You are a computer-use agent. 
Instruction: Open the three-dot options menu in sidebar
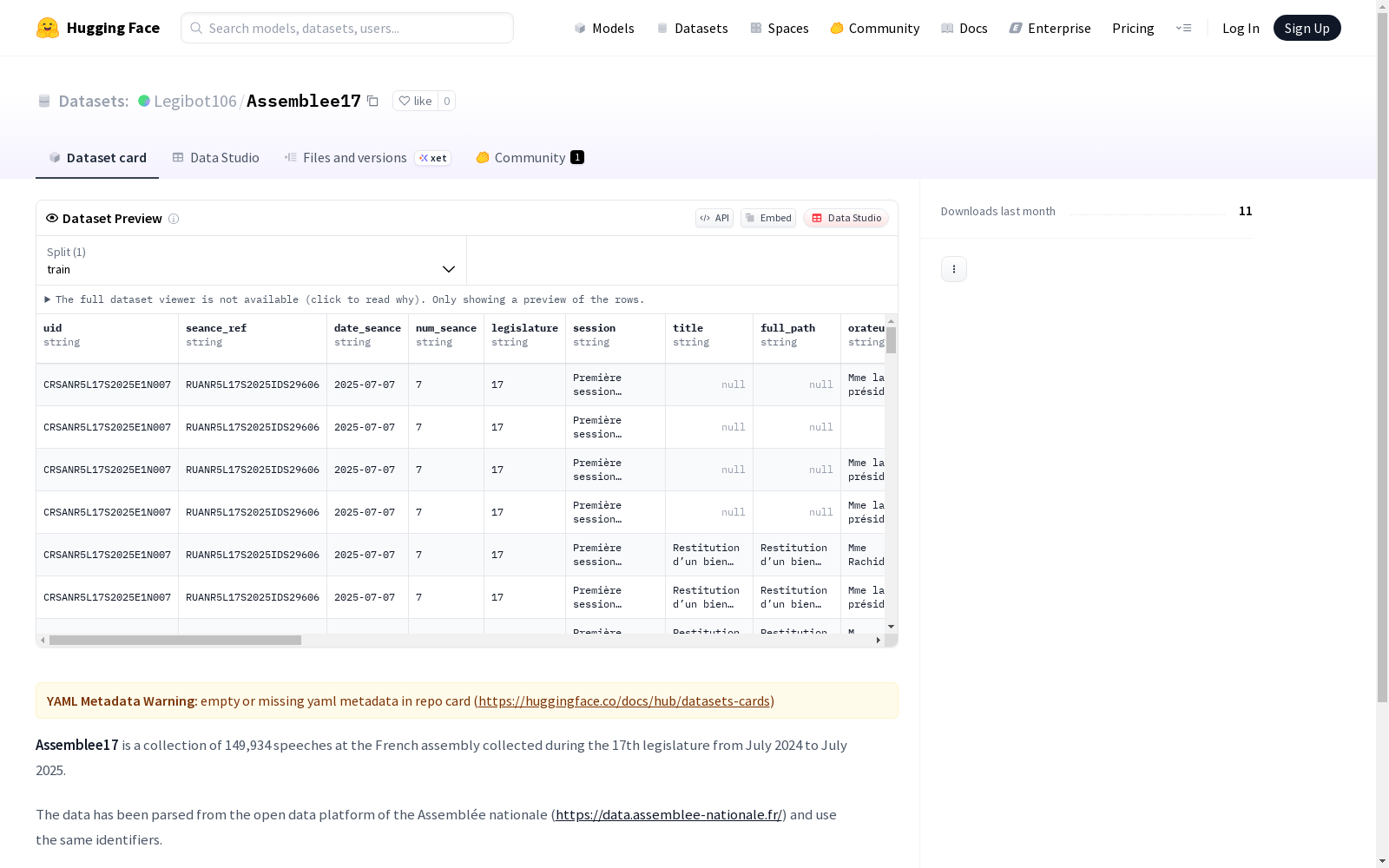[954, 269]
